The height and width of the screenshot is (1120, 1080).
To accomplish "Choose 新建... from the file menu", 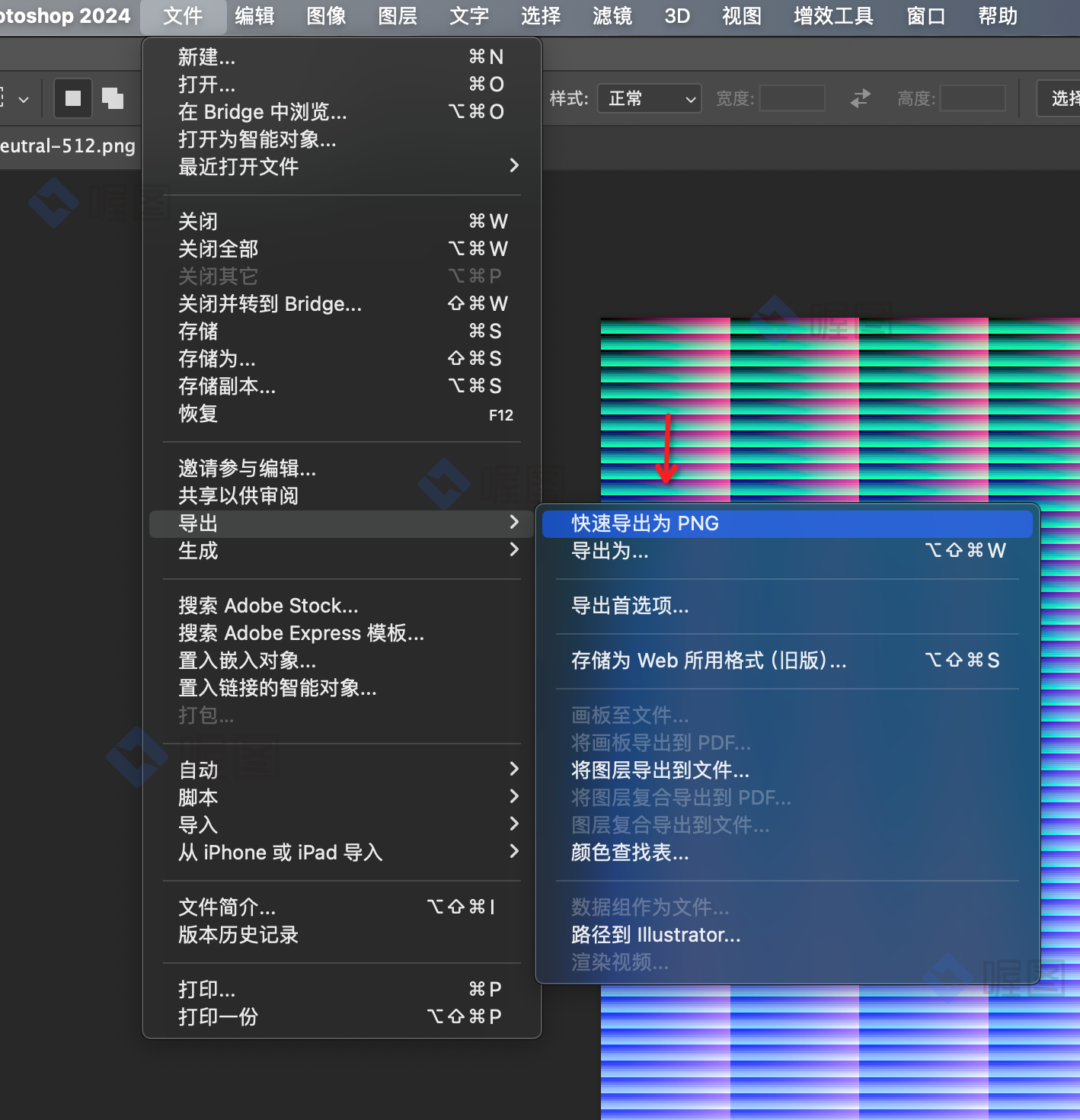I will 341,57.
